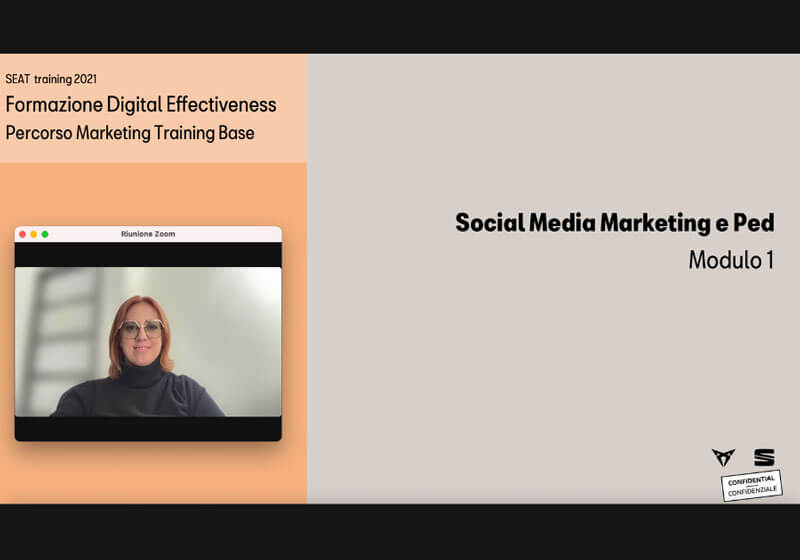Click the CUPRA logo icon
The image size is (800, 560).
pos(723,457)
